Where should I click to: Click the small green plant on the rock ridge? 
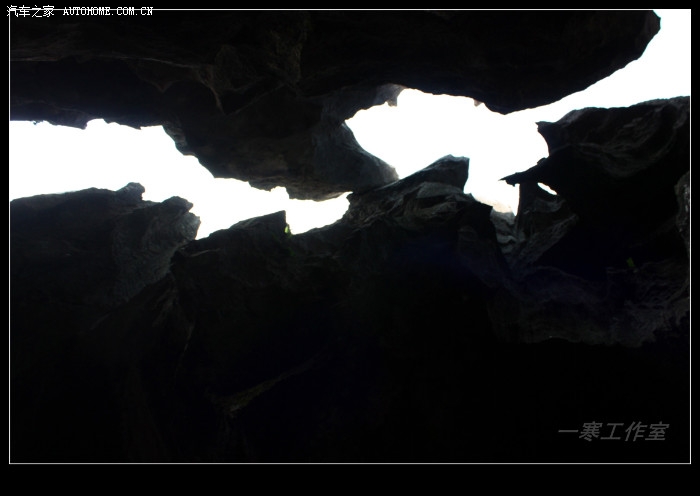click(287, 230)
